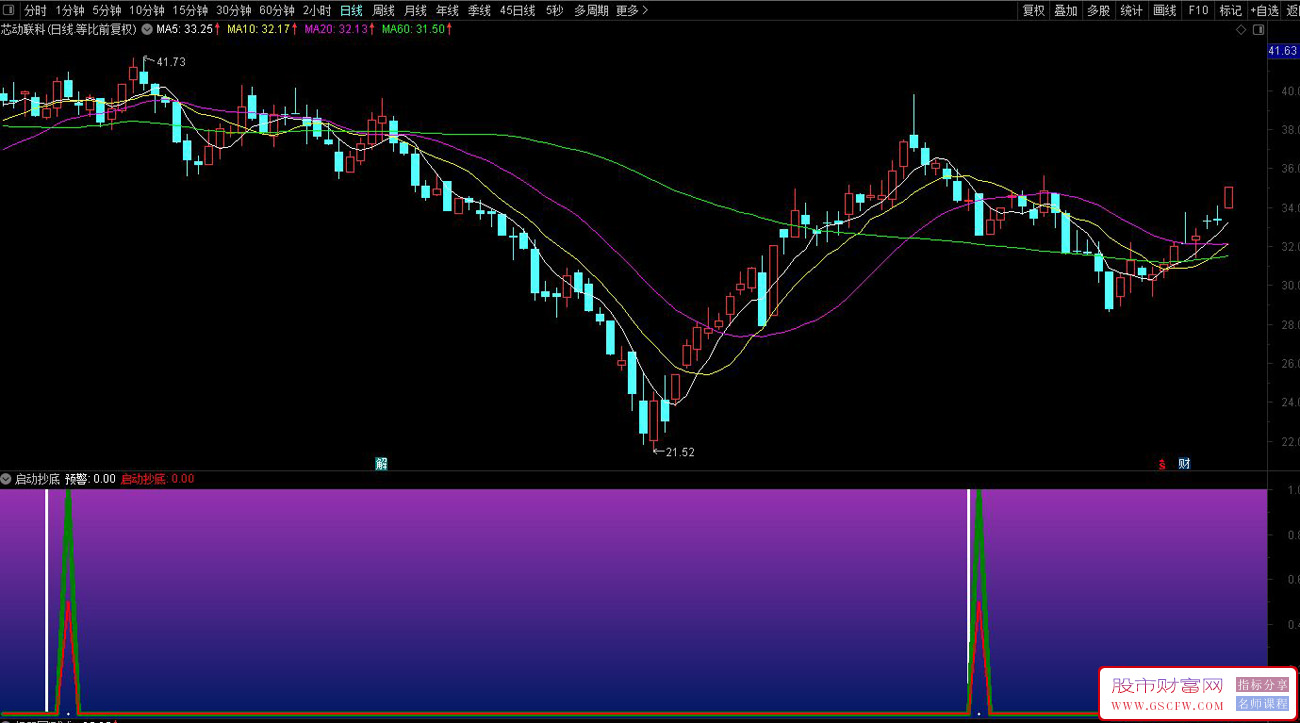Select the 年线 yearly chart tab

pyautogui.click(x=447, y=11)
